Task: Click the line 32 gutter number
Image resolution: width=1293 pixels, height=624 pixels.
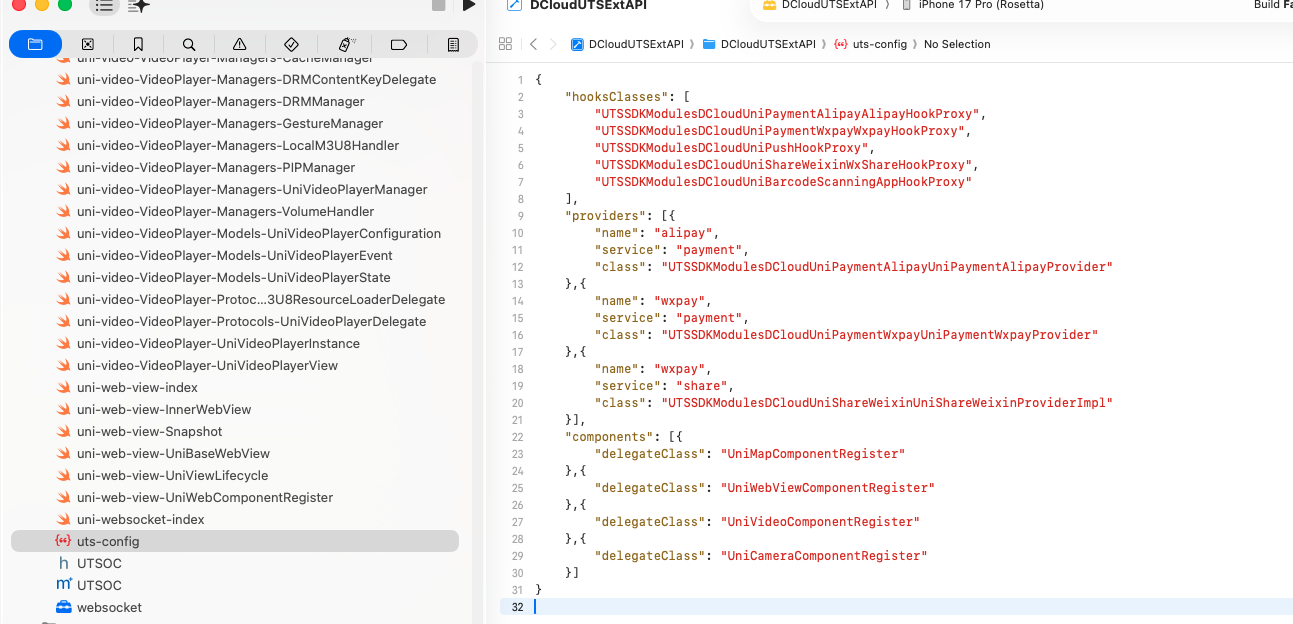Action: 517,607
